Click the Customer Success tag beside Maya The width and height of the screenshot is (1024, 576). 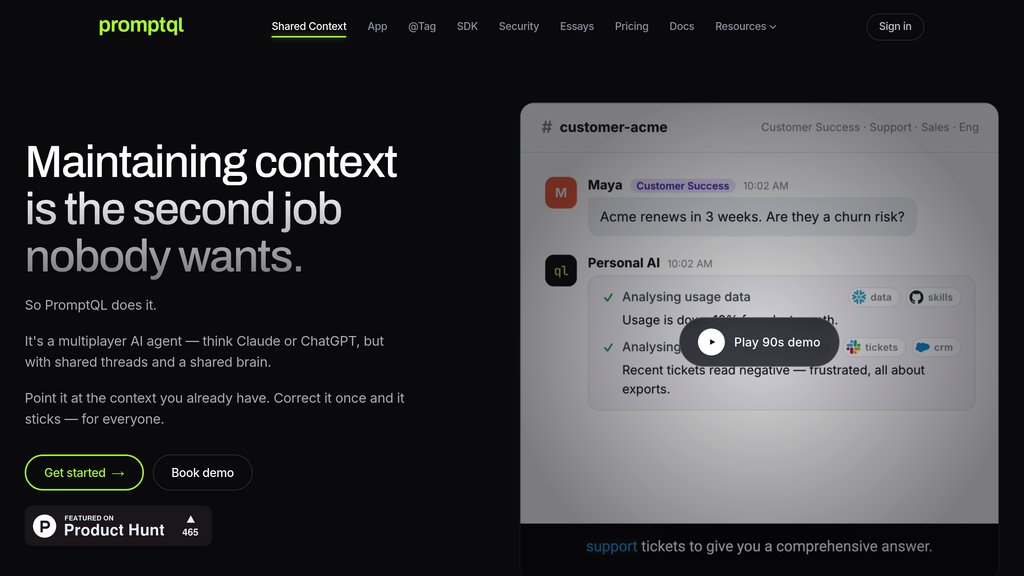pos(682,186)
